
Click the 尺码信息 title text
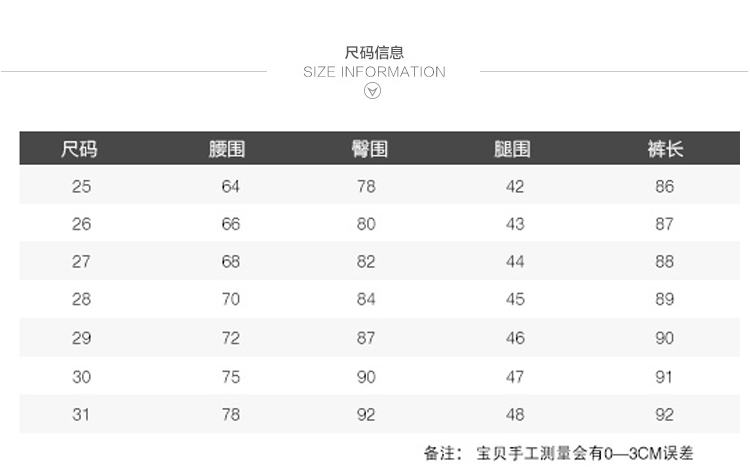[374, 53]
